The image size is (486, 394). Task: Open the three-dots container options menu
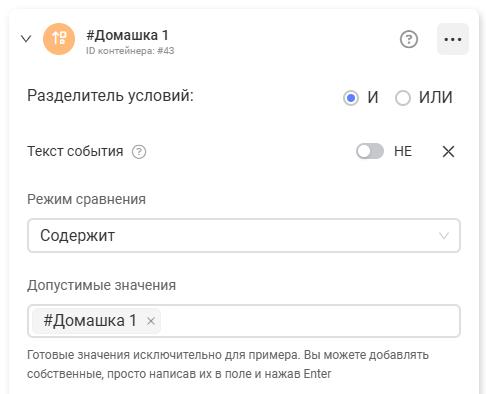coord(453,39)
